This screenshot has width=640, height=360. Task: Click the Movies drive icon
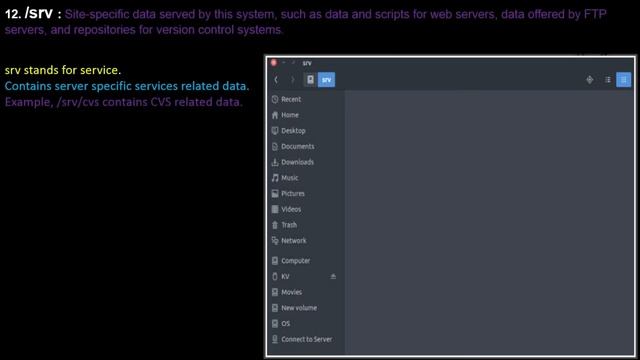(275, 292)
